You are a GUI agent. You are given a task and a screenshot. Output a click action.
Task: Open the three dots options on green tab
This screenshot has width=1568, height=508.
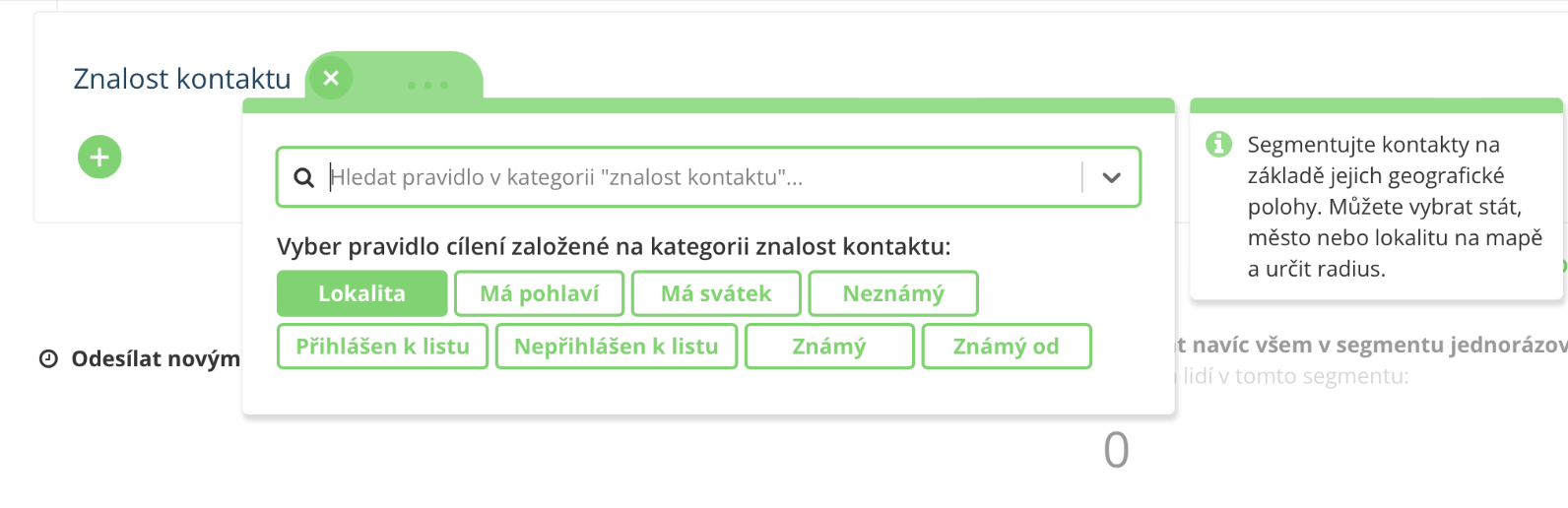[427, 86]
